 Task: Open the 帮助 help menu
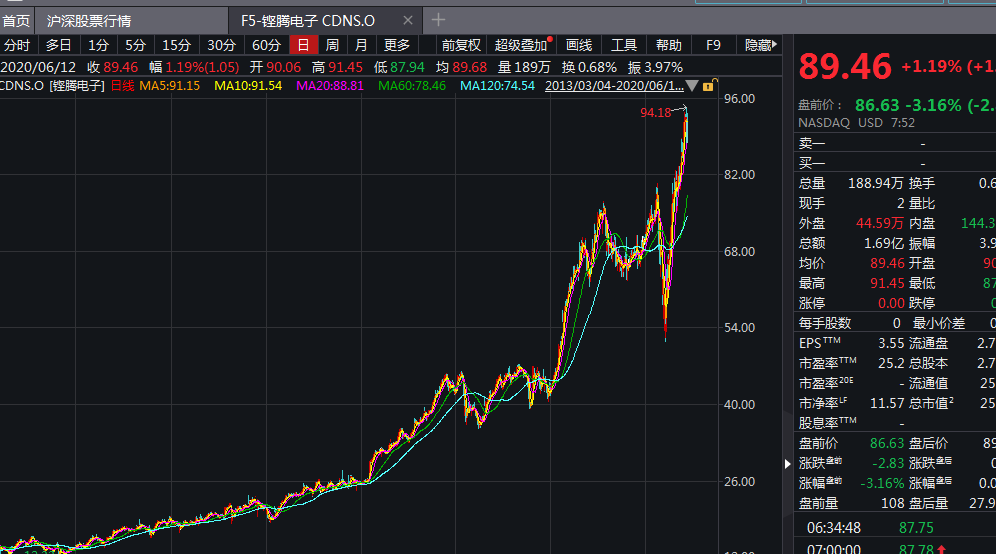point(668,45)
